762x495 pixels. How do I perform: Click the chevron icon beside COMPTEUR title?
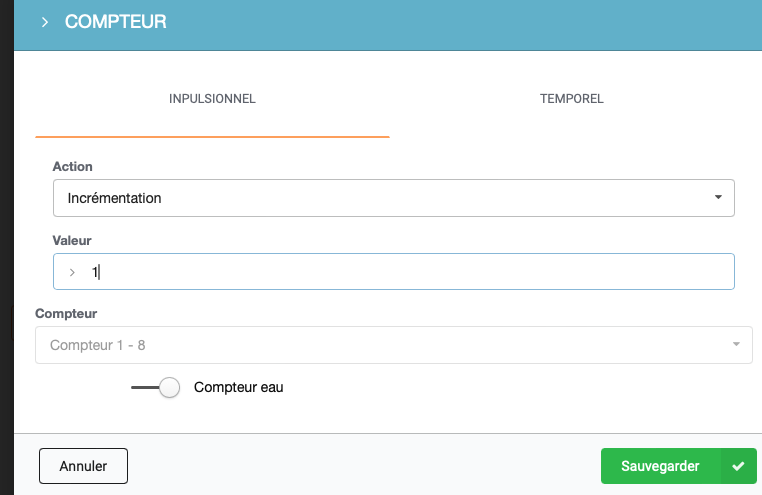[x=45, y=22]
